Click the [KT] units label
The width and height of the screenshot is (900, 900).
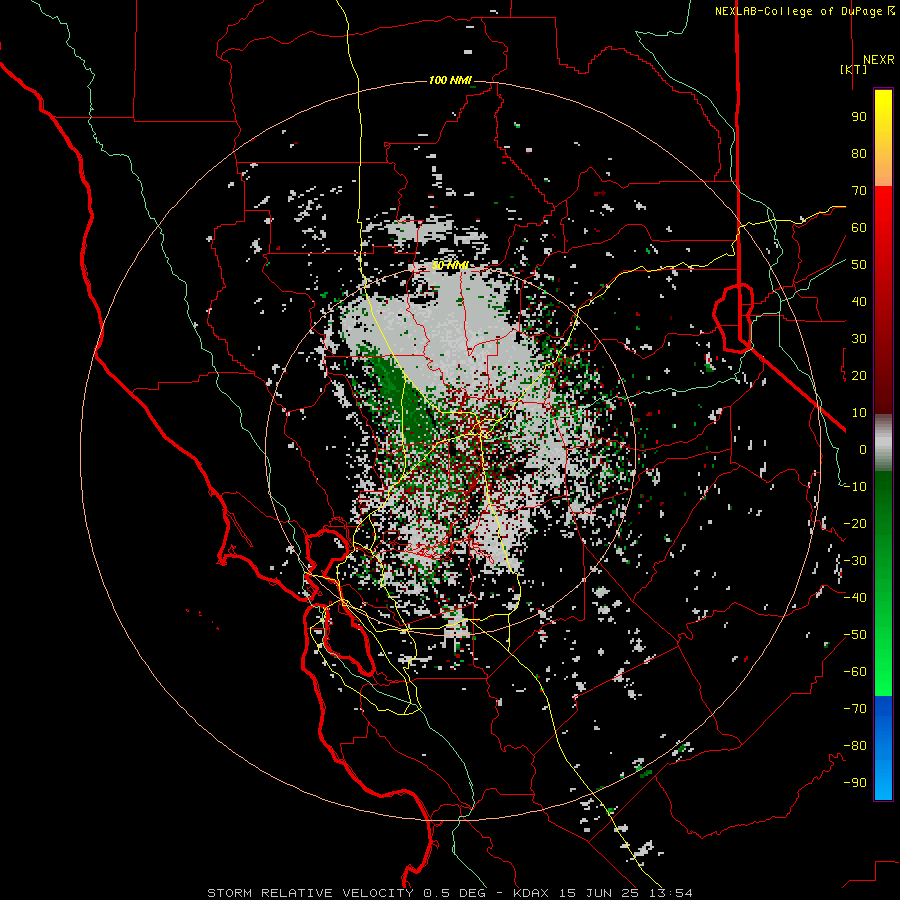click(853, 69)
